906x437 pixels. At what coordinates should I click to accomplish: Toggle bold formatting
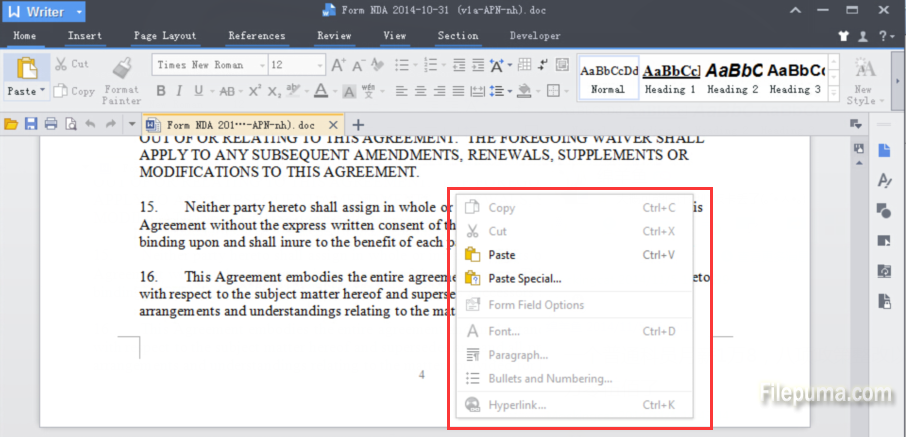162,91
